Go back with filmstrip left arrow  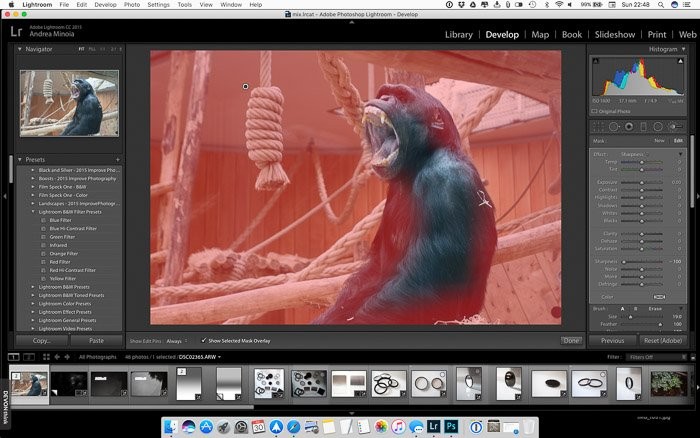tap(57, 357)
